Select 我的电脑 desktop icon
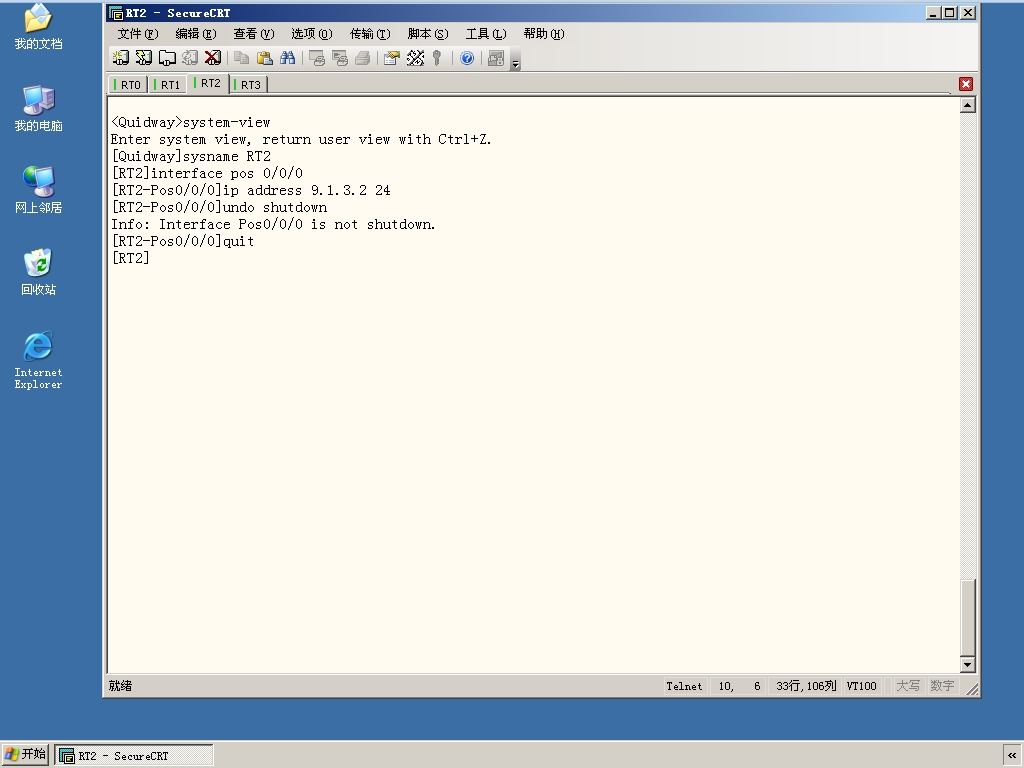The height and width of the screenshot is (768, 1024). [x=38, y=108]
